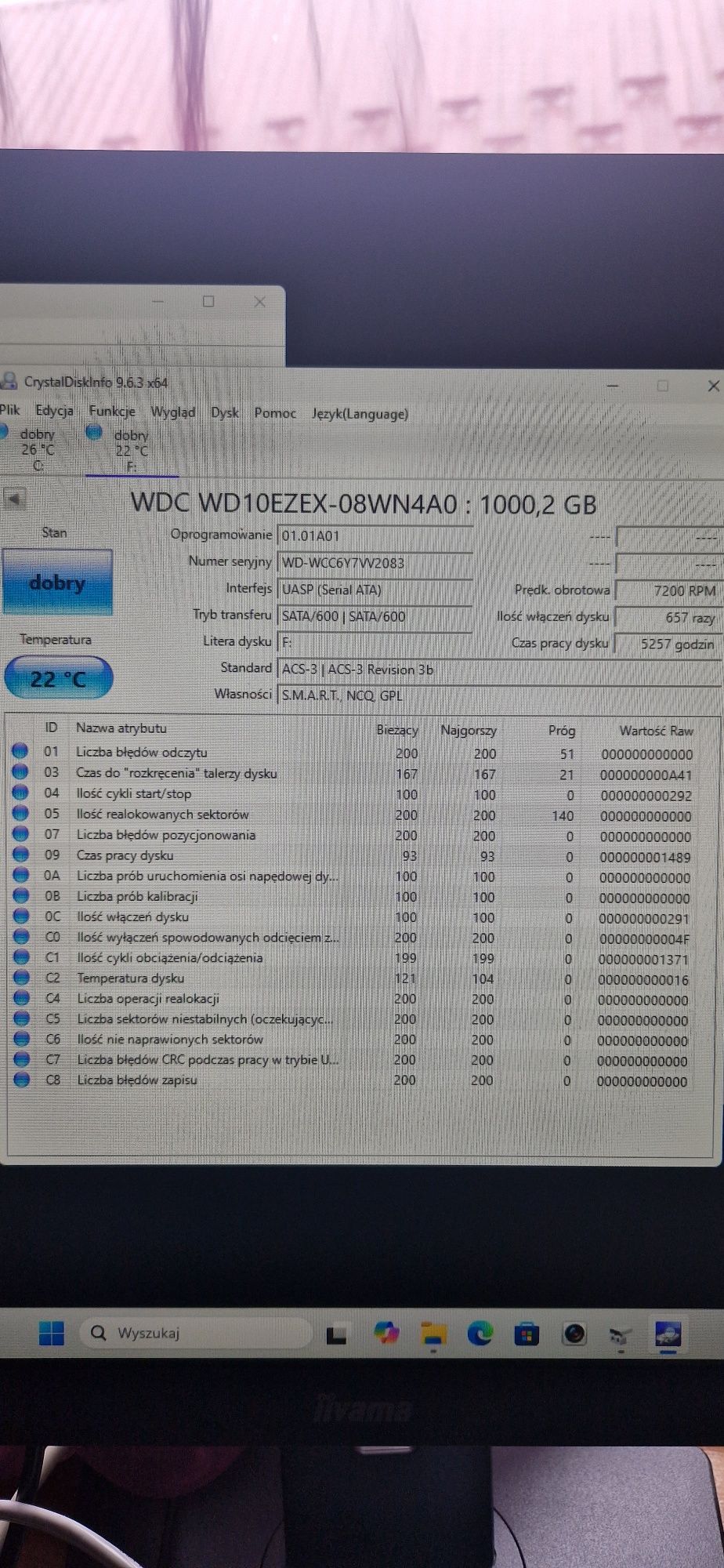Screen dimensions: 724x1568
Task: Click status orb for attribute C7 błędów CRC
Action: [21, 1059]
